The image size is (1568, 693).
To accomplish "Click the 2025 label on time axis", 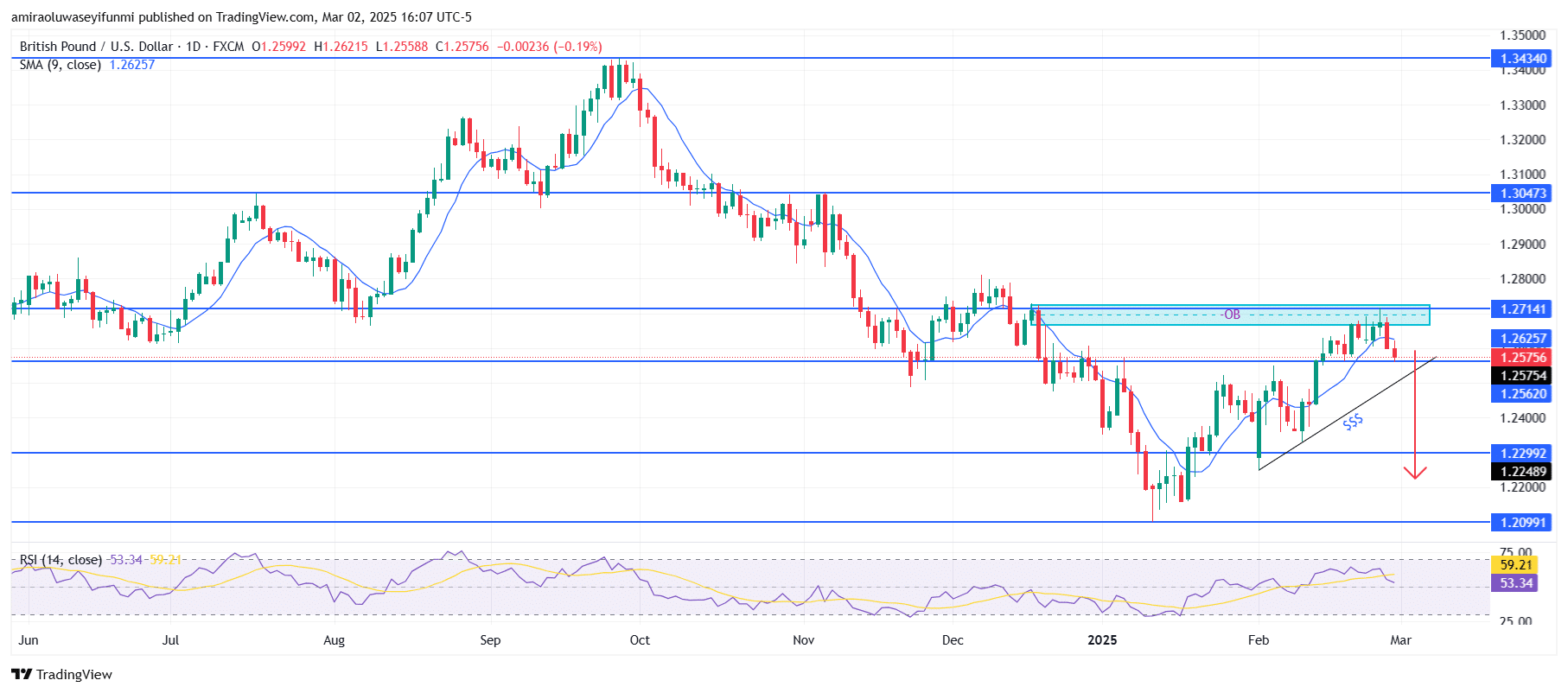I will click(x=1102, y=640).
